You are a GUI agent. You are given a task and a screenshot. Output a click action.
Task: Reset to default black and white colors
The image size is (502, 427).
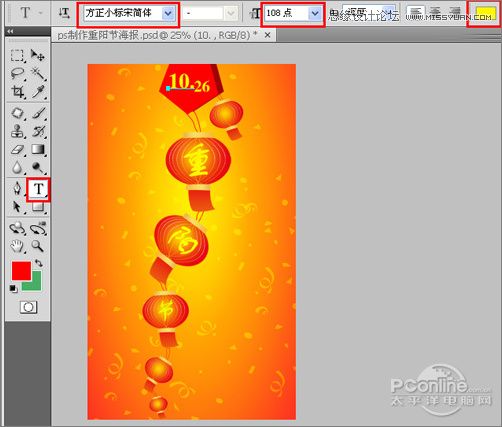tap(13, 289)
